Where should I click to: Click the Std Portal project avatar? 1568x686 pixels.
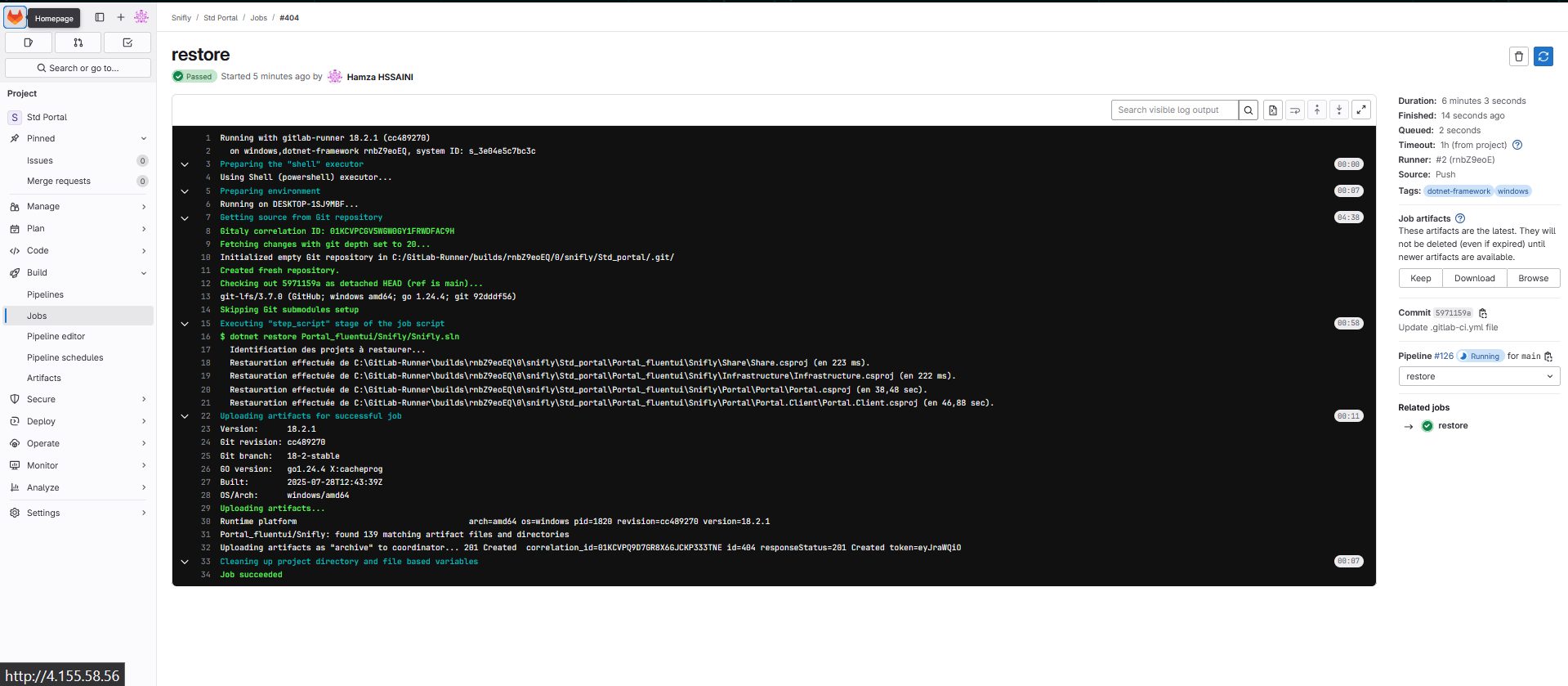click(x=15, y=118)
